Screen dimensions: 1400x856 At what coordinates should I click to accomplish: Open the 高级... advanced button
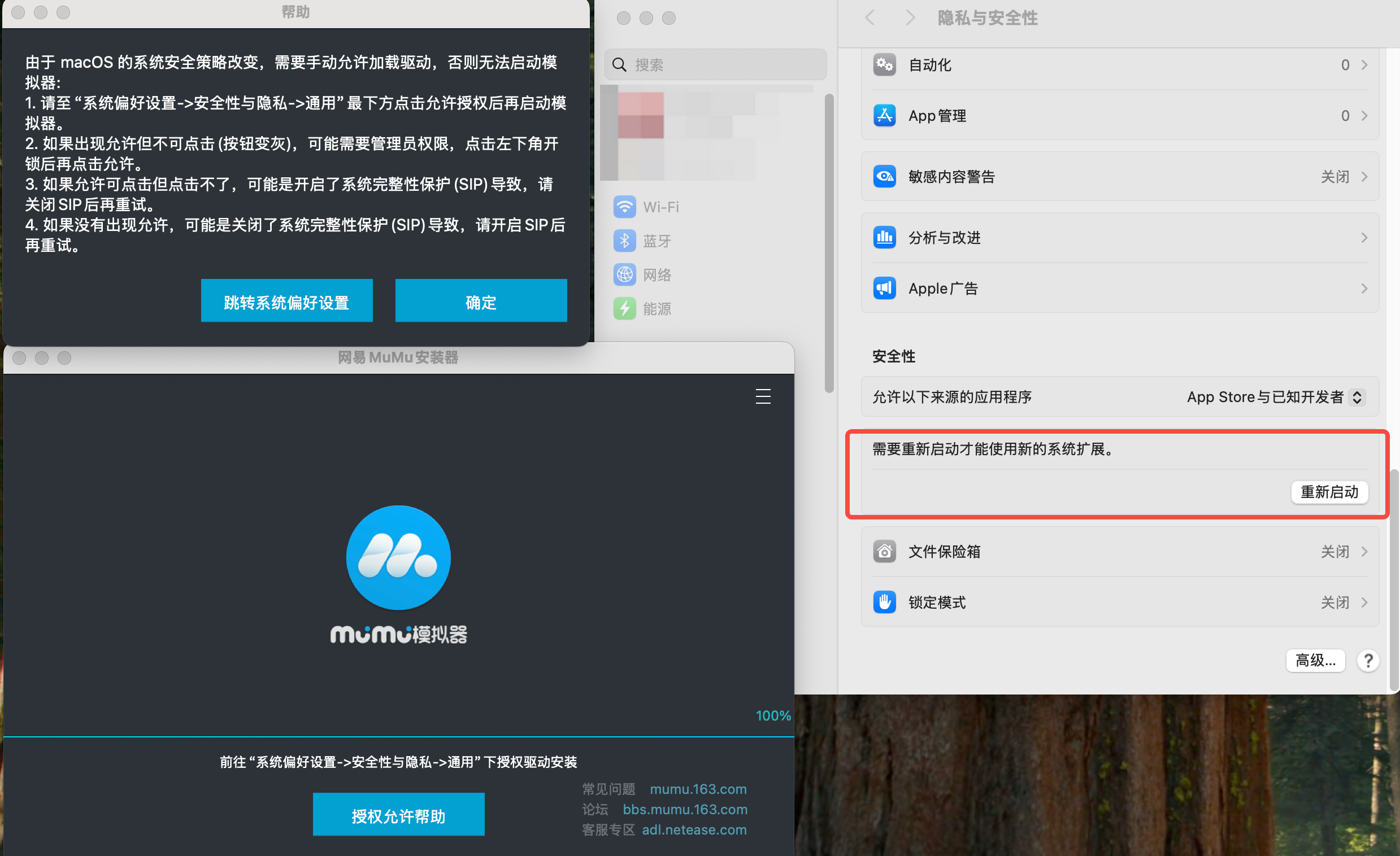(x=1315, y=661)
